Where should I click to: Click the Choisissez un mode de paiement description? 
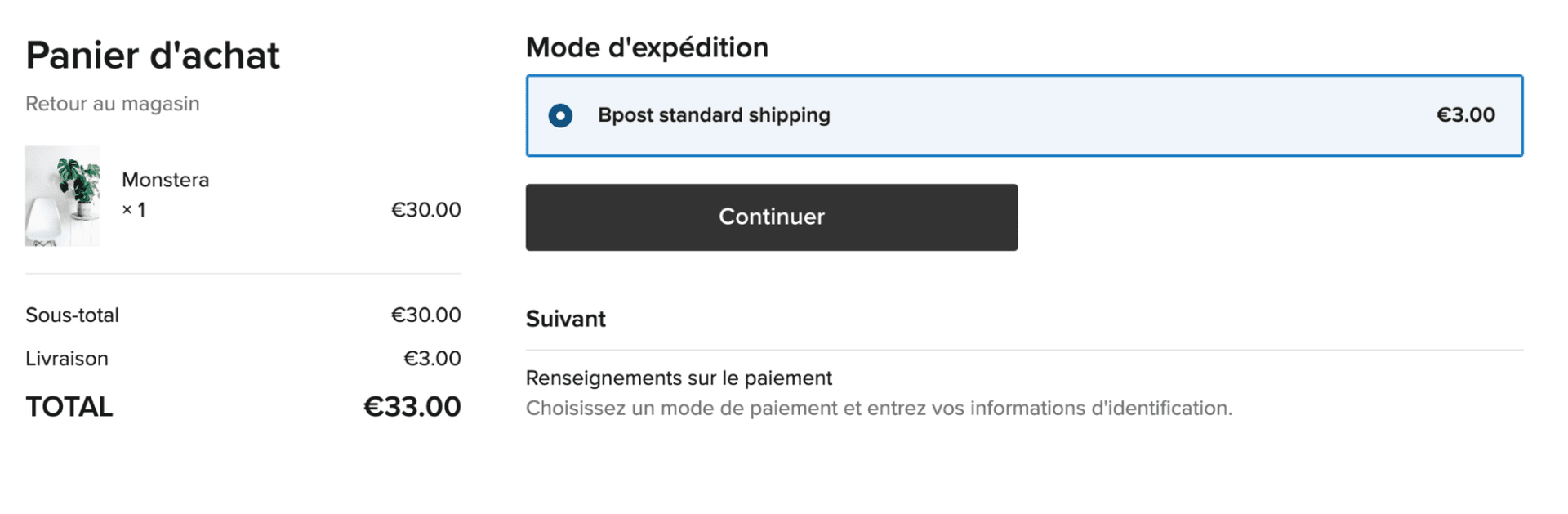879,408
